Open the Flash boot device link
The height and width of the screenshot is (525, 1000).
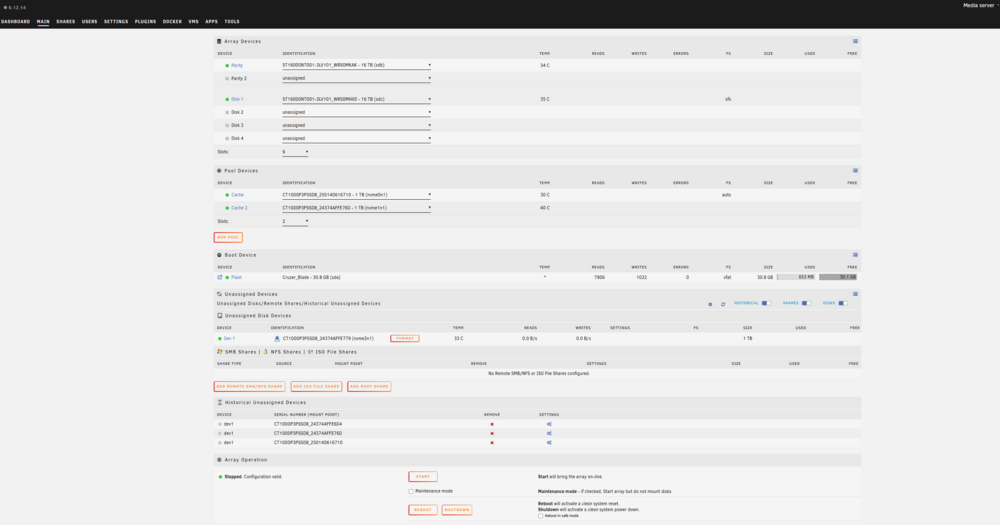[x=237, y=277]
